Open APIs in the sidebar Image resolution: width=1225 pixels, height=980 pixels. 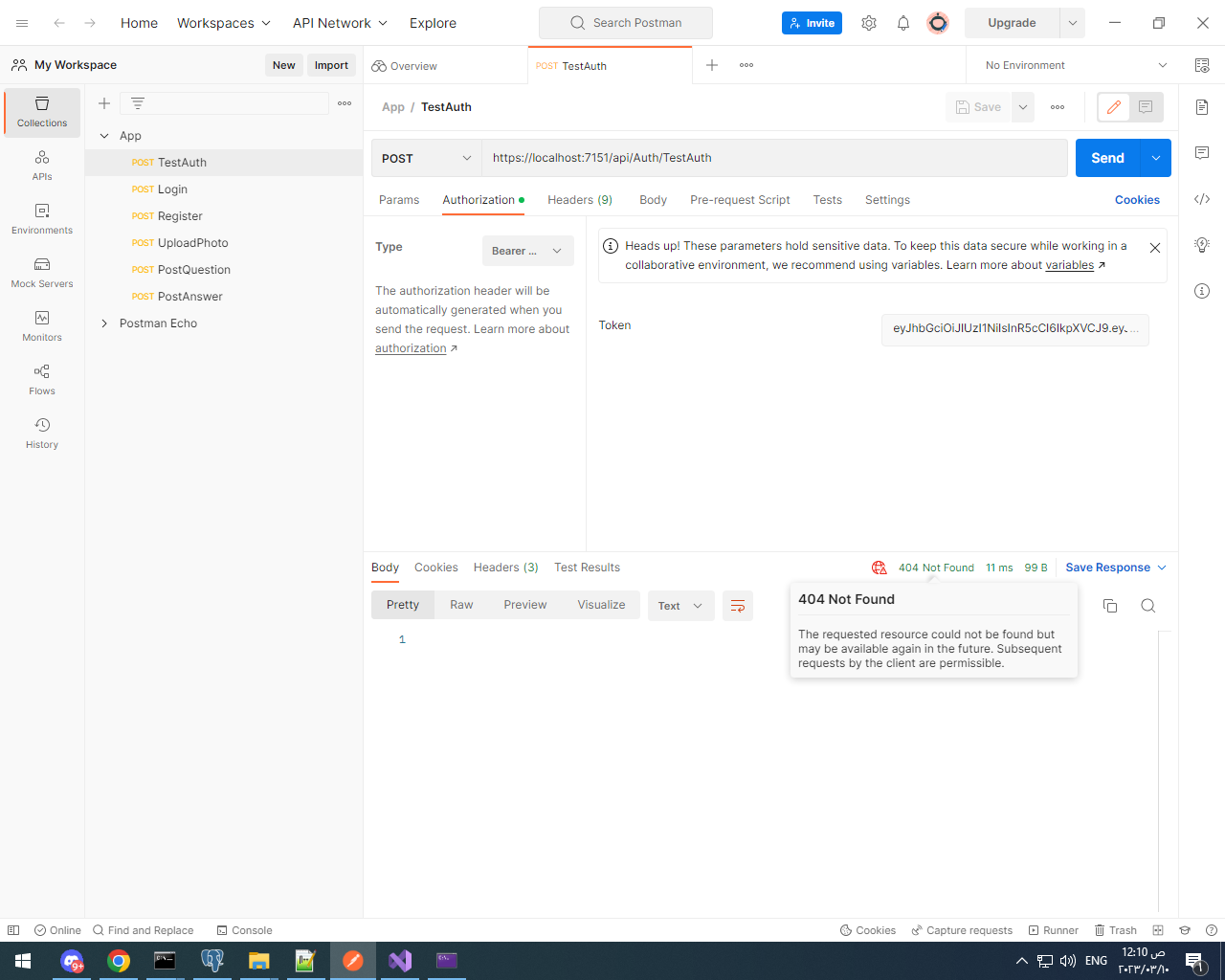[x=42, y=166]
